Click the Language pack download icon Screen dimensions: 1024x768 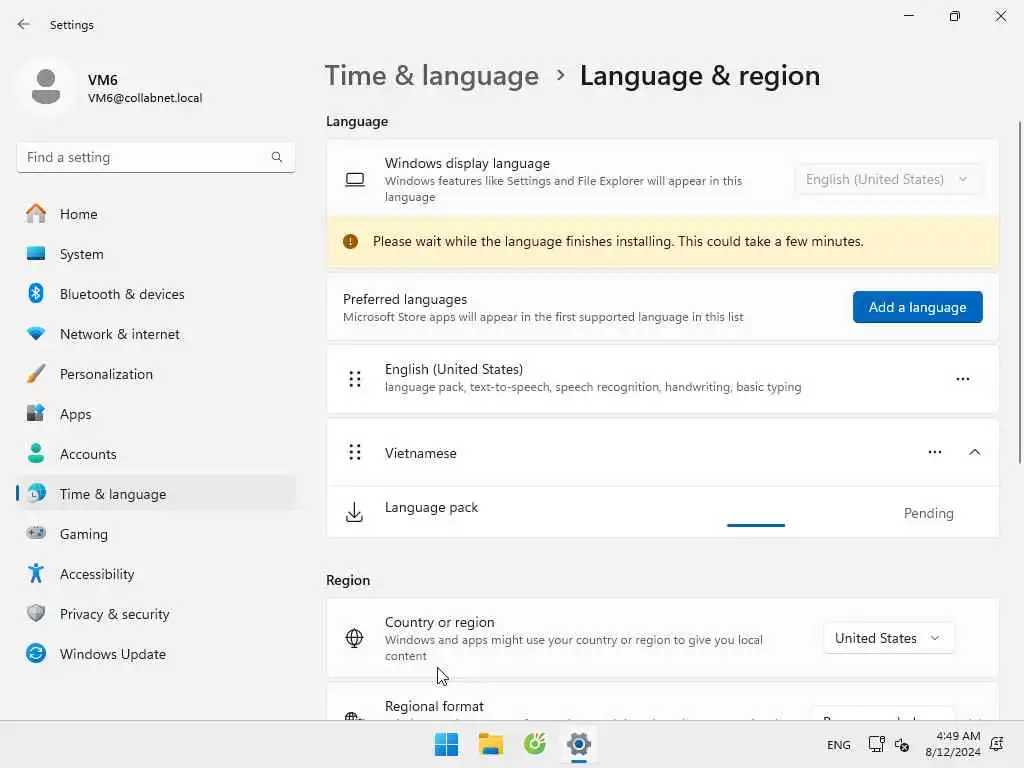[x=354, y=513]
